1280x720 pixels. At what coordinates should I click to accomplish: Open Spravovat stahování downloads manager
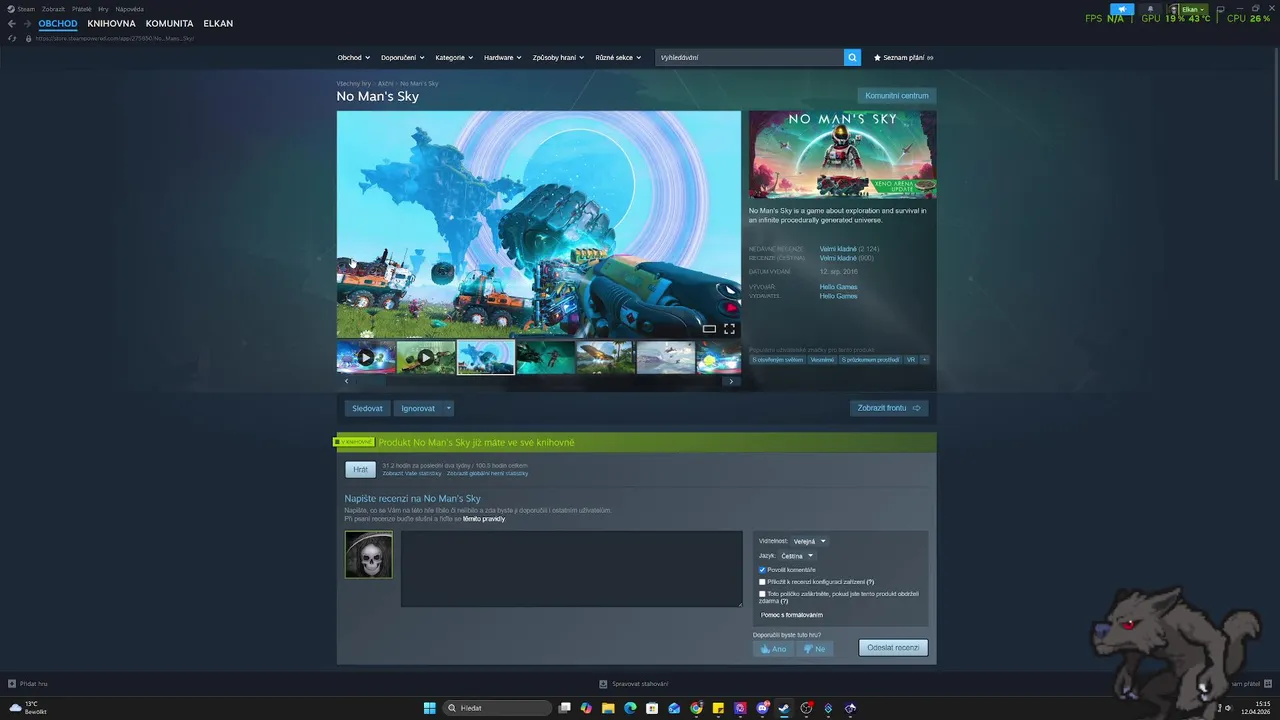634,684
